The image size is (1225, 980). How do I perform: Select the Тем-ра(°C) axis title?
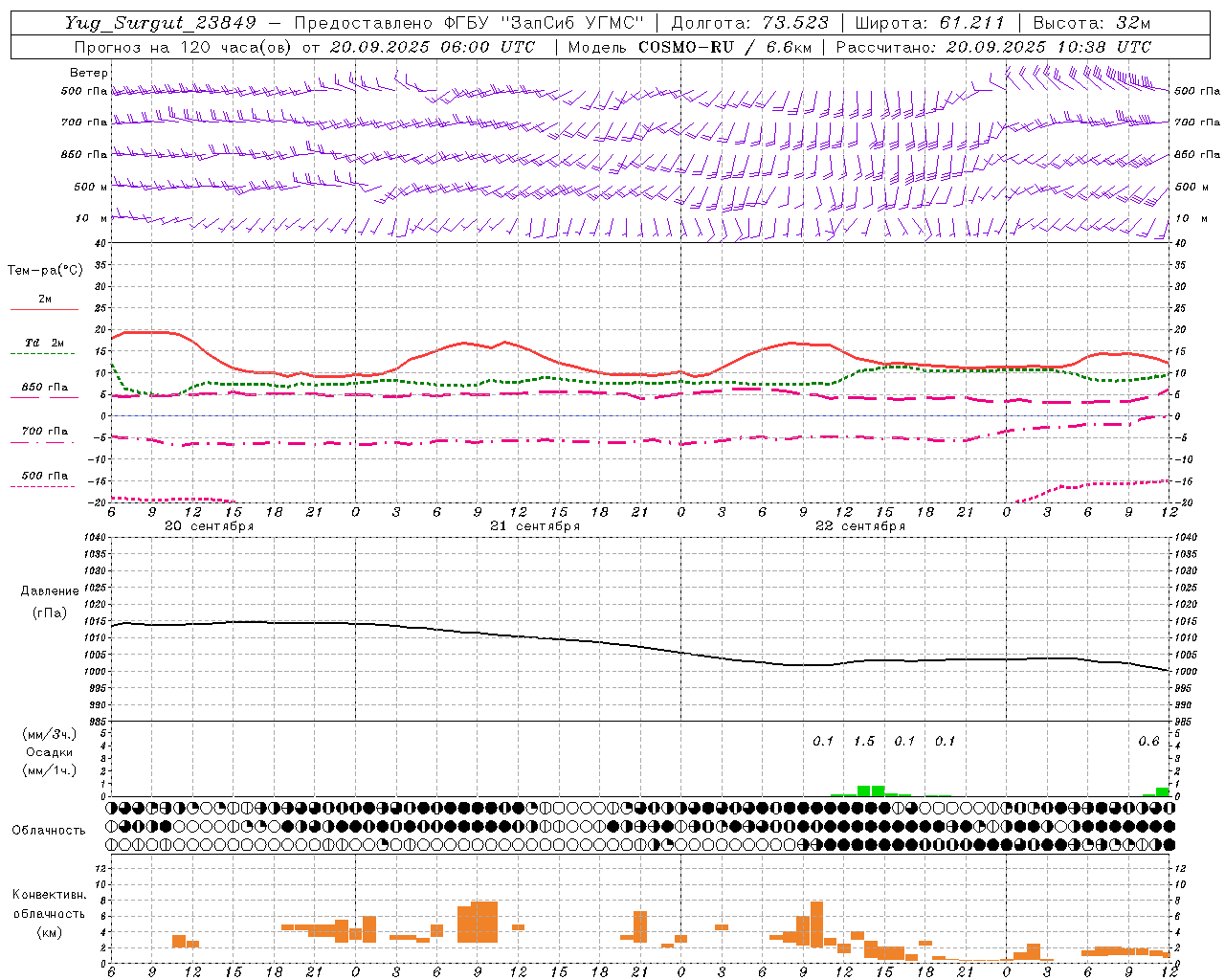[x=45, y=271]
